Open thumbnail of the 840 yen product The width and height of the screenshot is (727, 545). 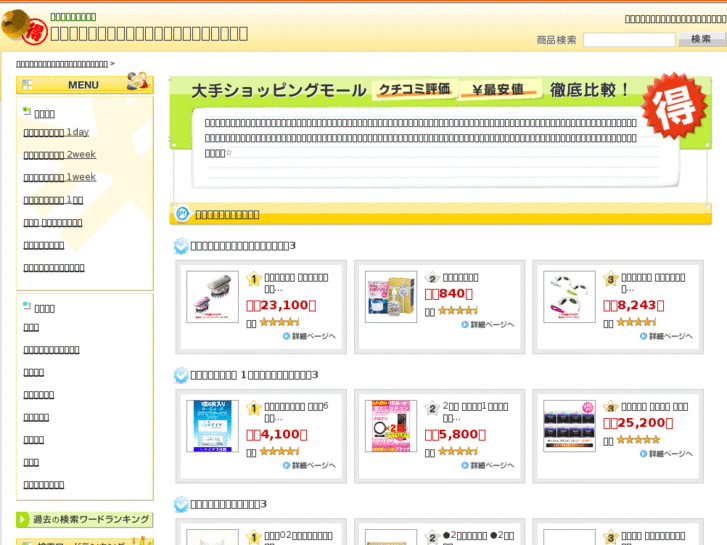[391, 297]
